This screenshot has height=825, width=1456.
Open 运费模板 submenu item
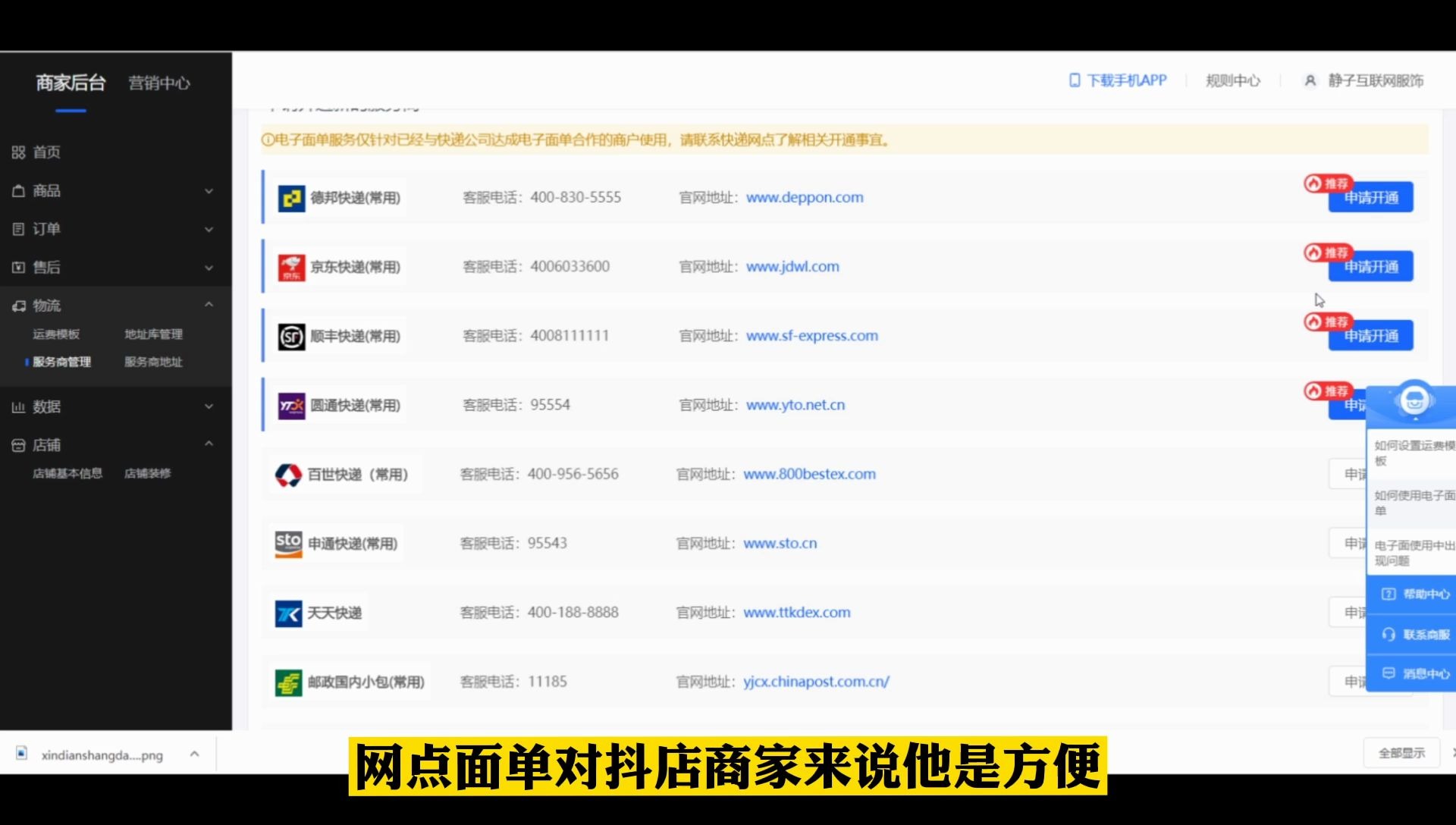click(56, 334)
